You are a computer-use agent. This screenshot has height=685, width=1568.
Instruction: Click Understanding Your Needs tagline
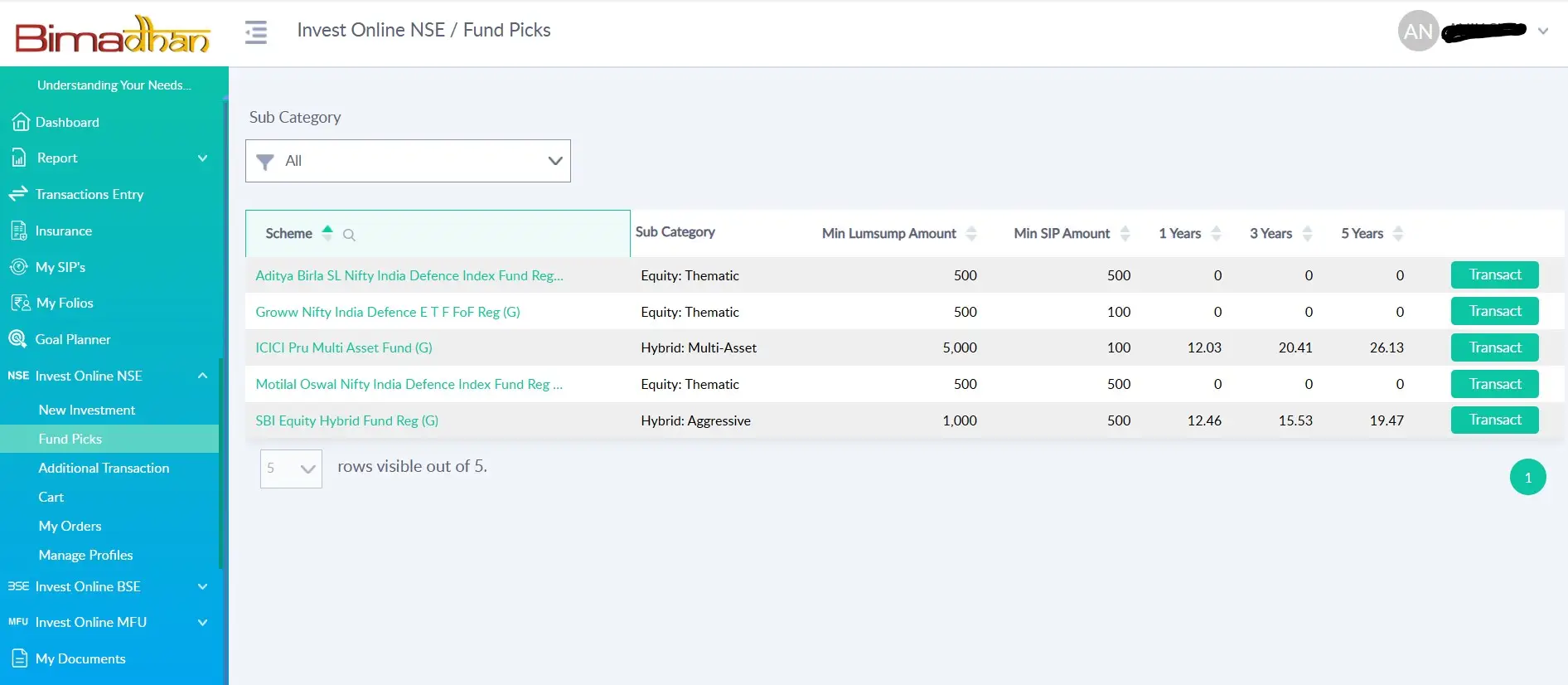[x=114, y=85]
